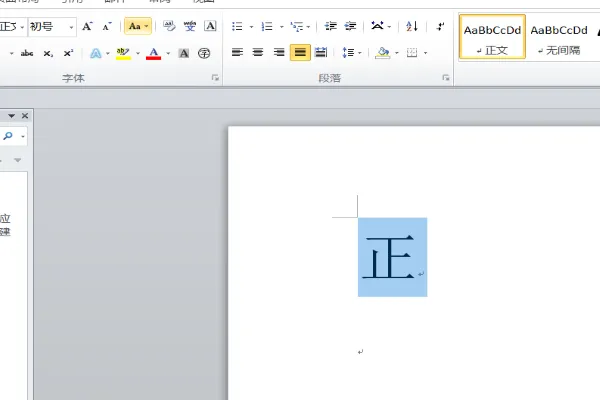
Task: Open the font size dropdown
Action: click(71, 27)
